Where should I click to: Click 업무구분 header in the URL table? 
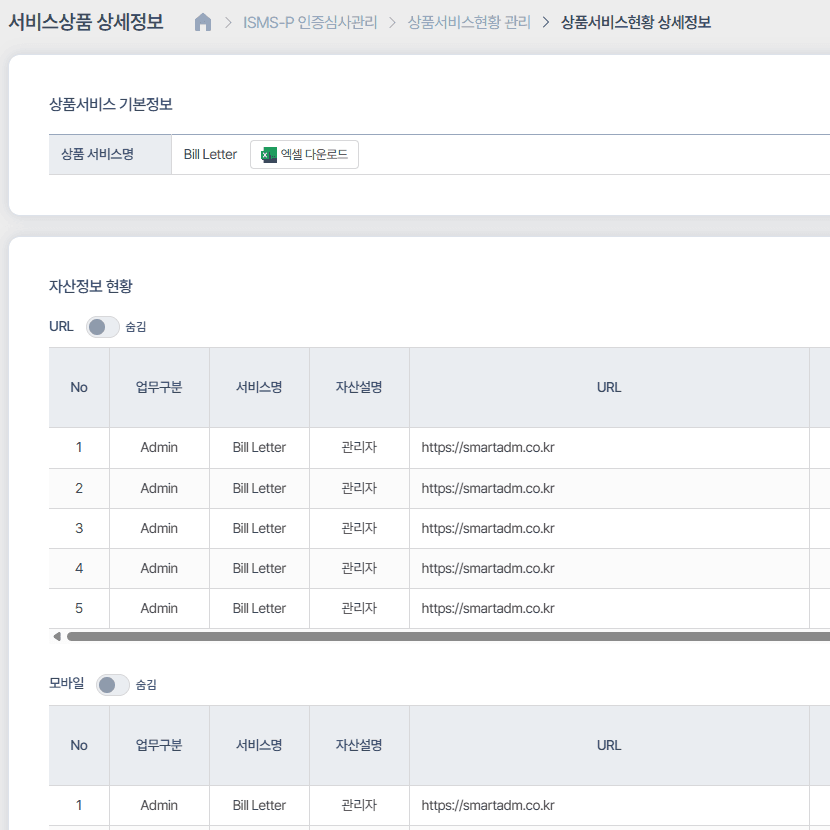[x=159, y=388]
